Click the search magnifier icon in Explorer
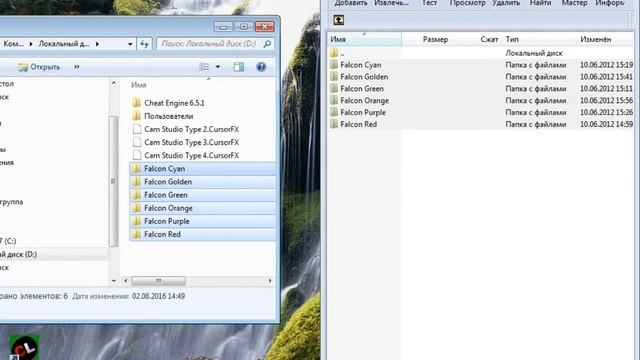640x360 pixels. tap(267, 44)
